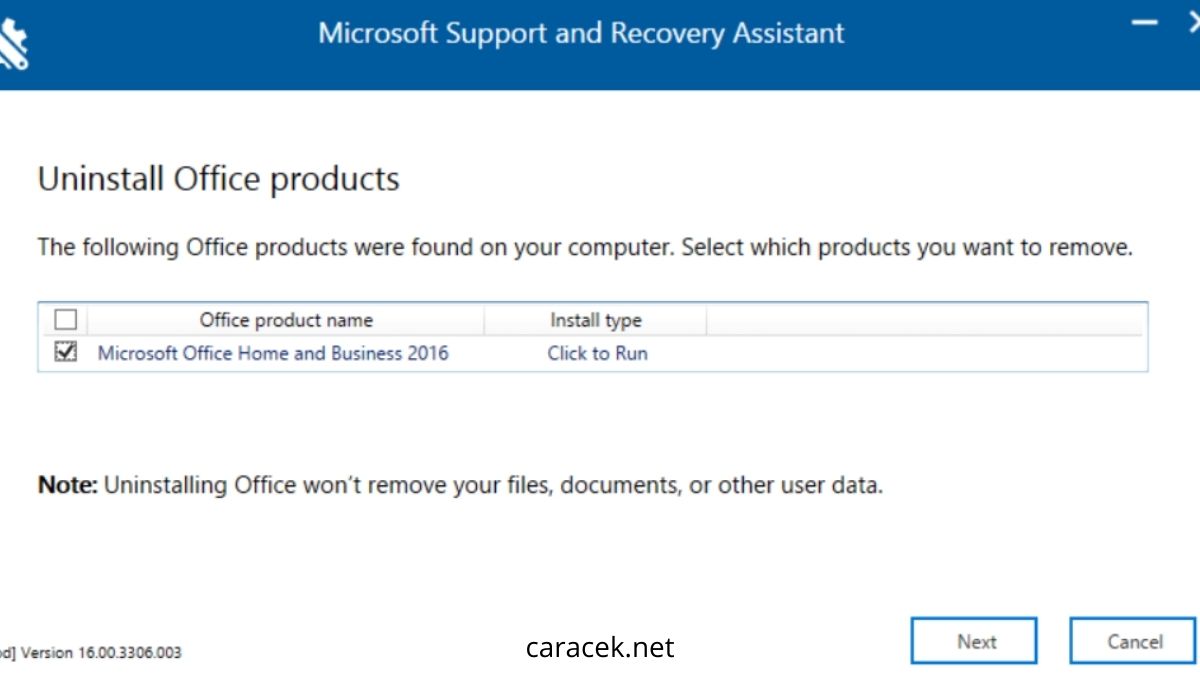Screen dimensions: 1200x675
Task: Click the empty third column header
Action: coord(925,320)
